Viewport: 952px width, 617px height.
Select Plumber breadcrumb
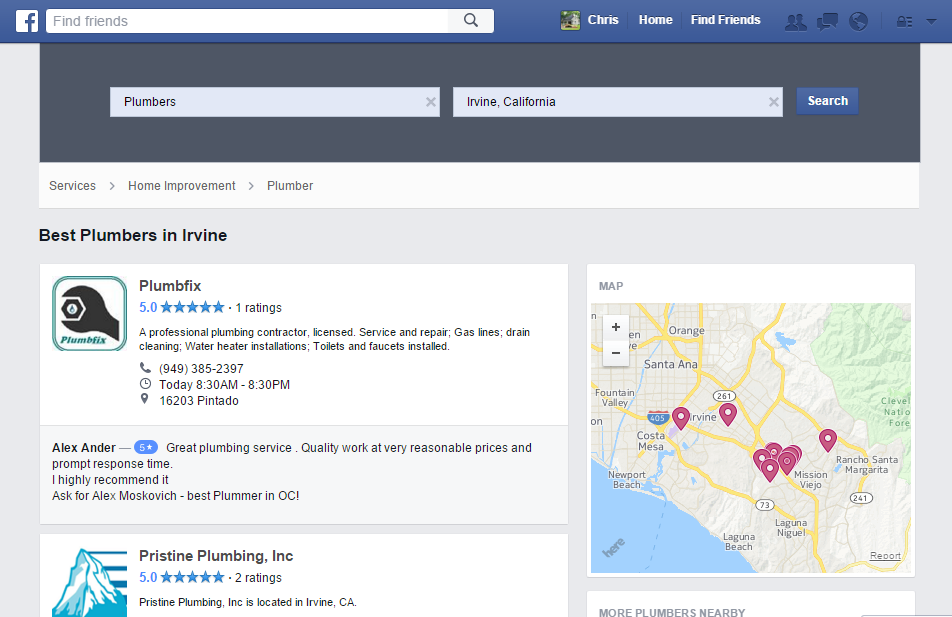click(290, 186)
